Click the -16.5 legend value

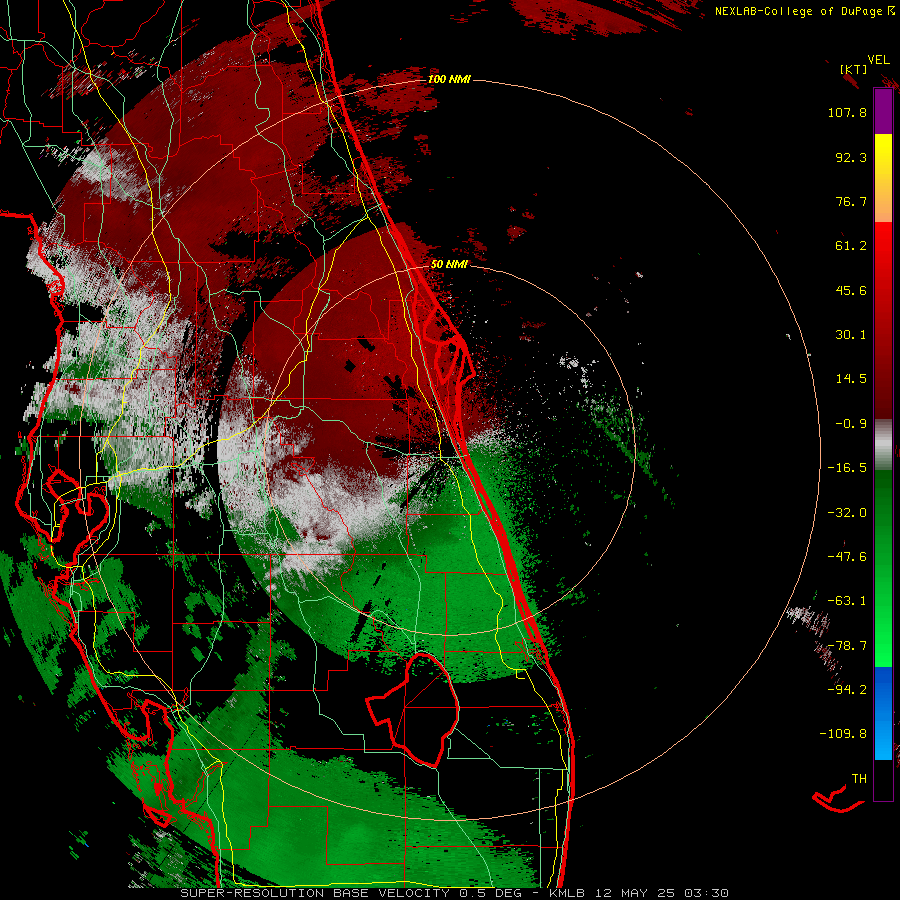(847, 468)
